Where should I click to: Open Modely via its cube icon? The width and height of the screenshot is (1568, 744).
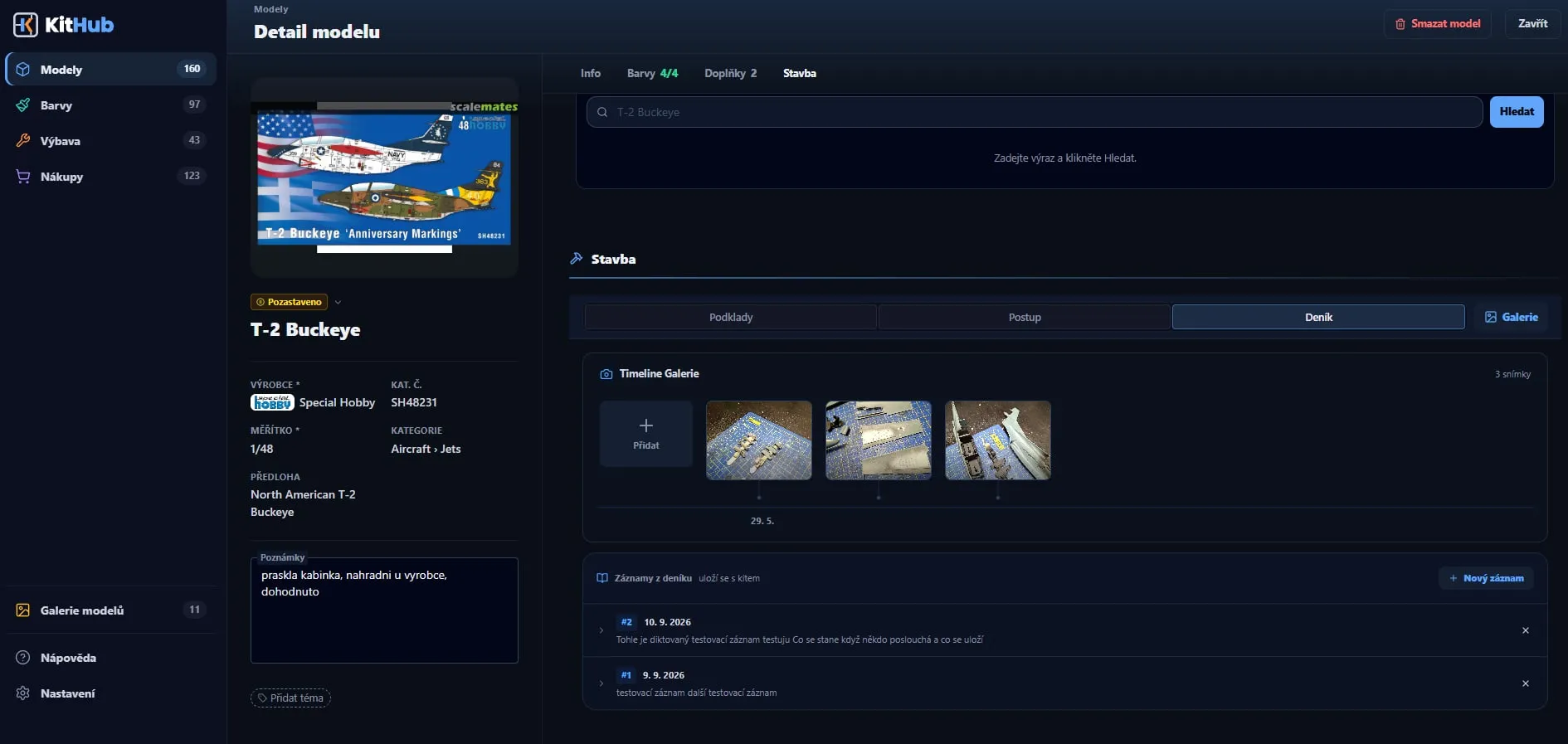23,70
